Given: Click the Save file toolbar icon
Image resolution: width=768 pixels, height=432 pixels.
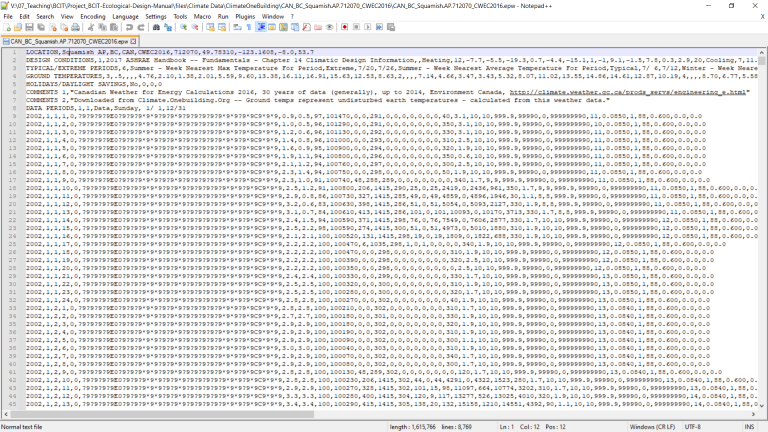Looking at the screenshot, I should point(31,29).
